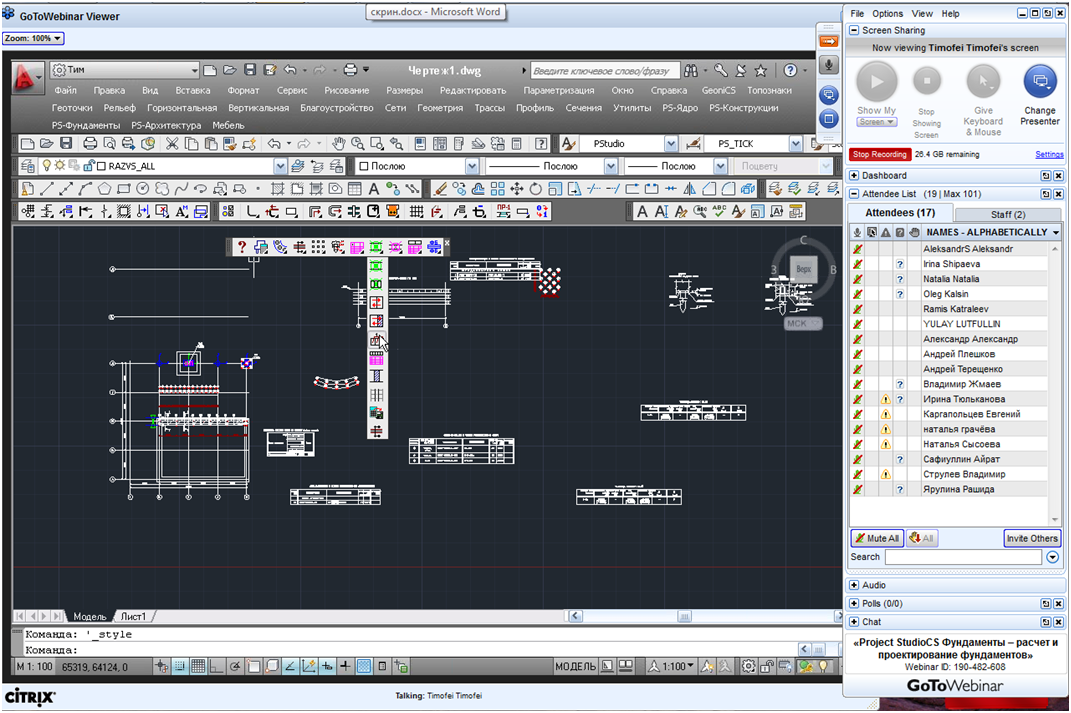Expand the Audio pane
This screenshot has width=1071, height=713.
pos(854,585)
